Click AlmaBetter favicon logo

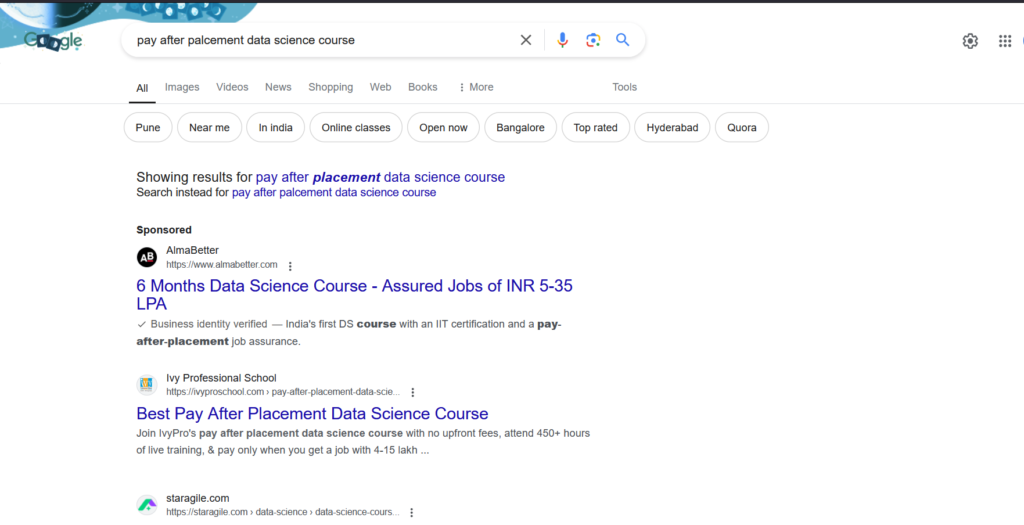click(x=147, y=257)
